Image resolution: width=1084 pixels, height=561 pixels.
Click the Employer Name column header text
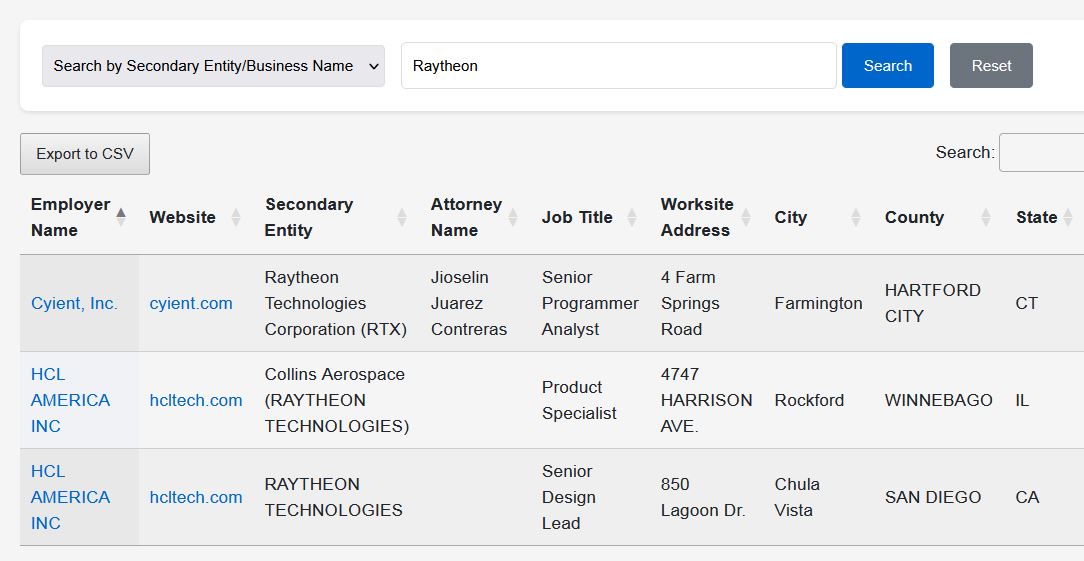point(71,217)
